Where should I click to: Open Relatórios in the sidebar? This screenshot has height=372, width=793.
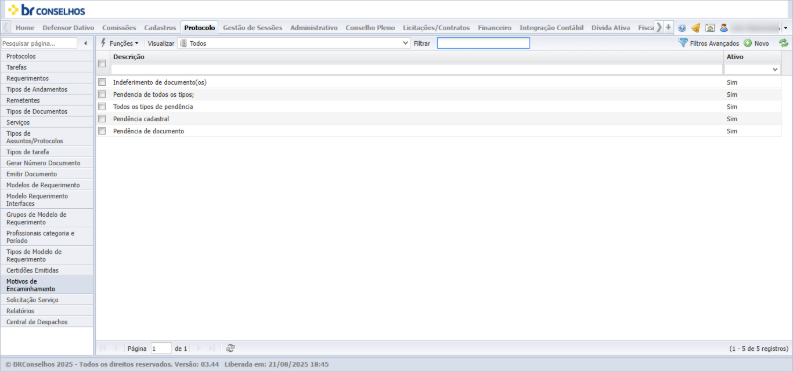(47, 311)
